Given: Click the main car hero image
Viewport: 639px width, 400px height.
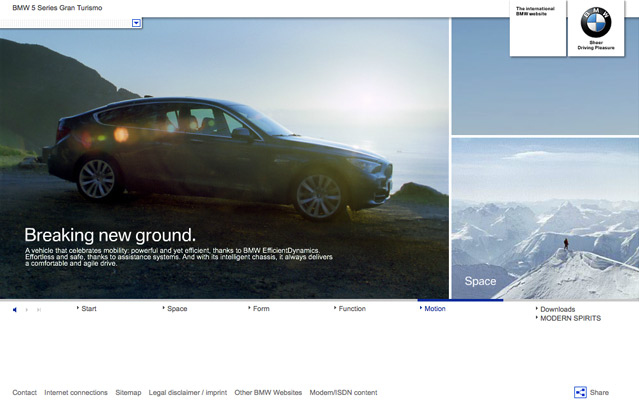Looking at the screenshot, I should click(x=224, y=158).
